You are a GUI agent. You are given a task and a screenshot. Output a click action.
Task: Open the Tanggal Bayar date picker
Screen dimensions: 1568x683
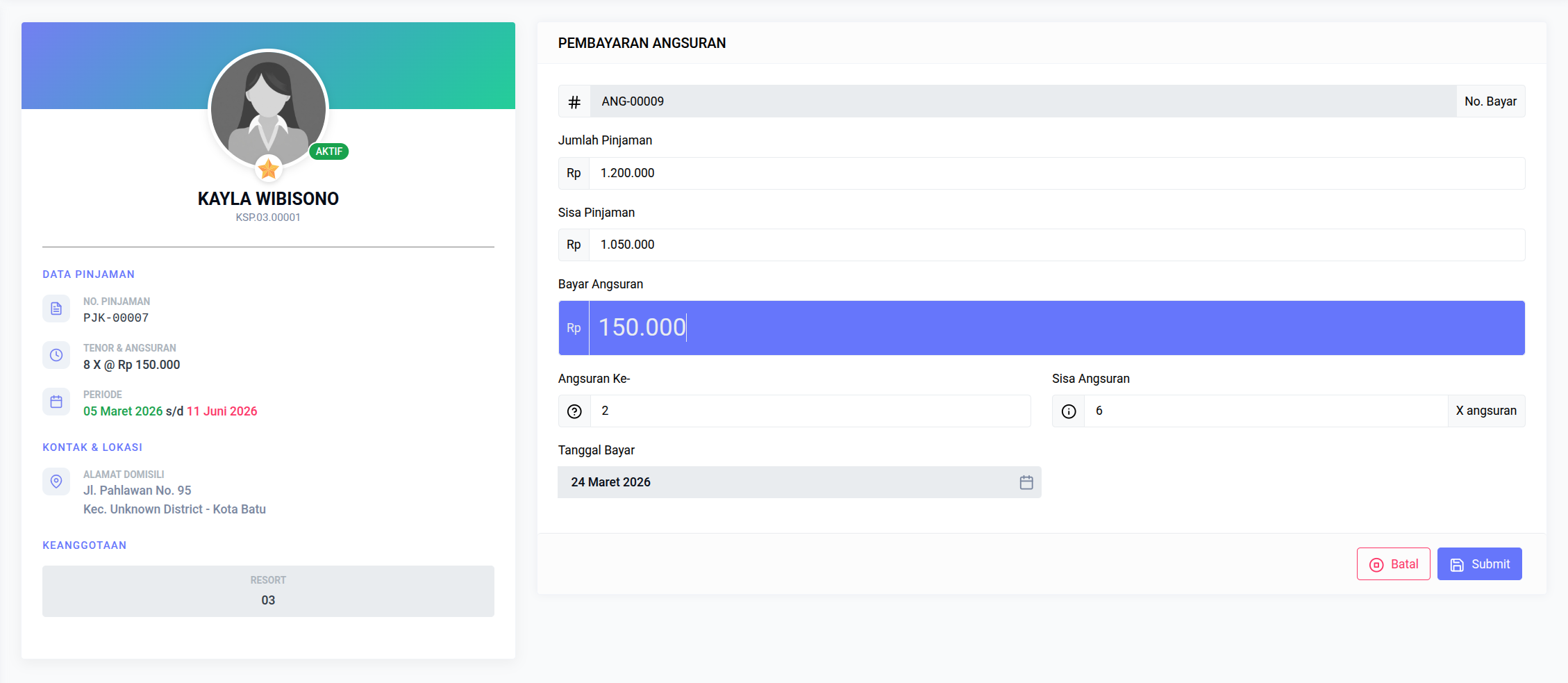(x=799, y=482)
